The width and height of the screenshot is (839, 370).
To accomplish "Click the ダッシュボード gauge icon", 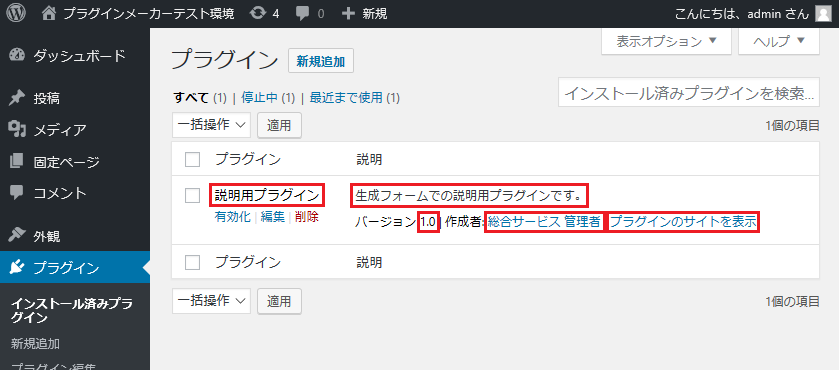I will [17, 55].
